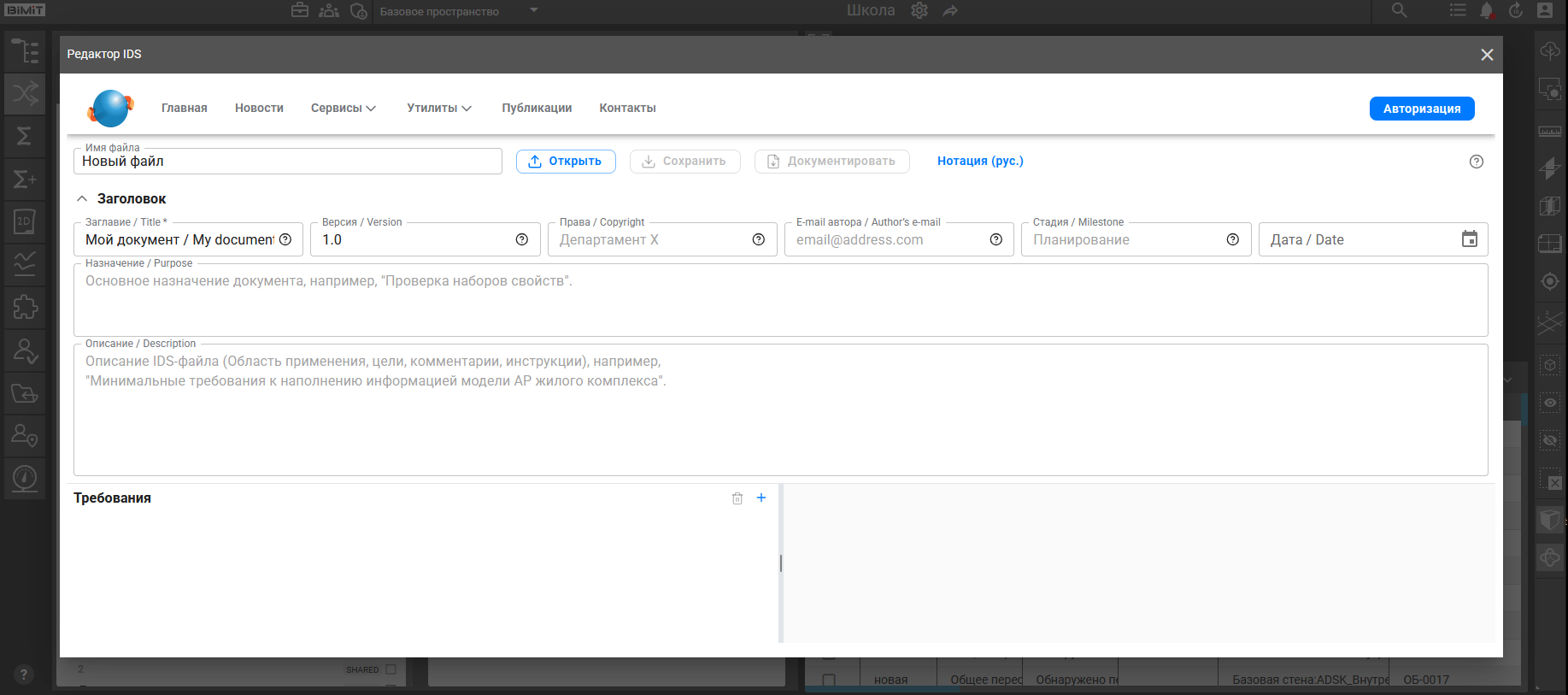Expand the Утилиты menu
The image size is (1568, 695).
point(439,109)
